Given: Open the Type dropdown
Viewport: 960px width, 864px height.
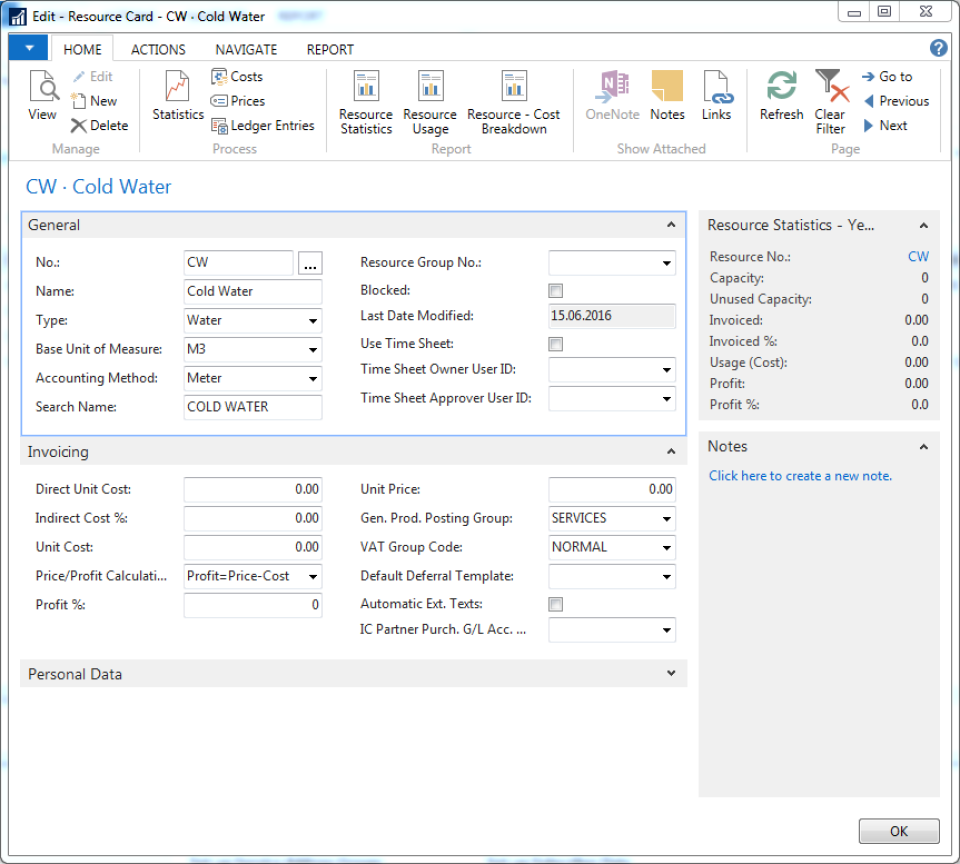Looking at the screenshot, I should (311, 320).
